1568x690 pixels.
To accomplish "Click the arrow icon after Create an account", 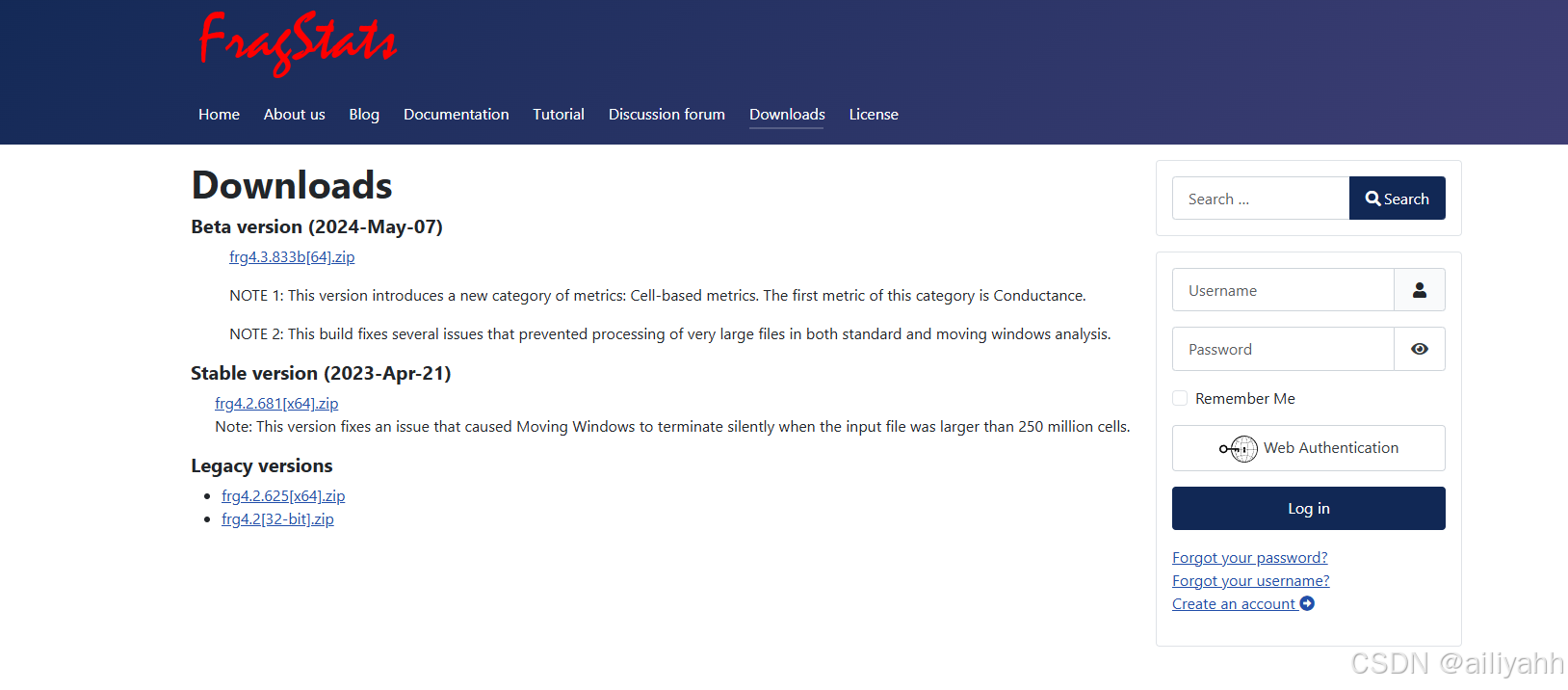I will 1307,603.
